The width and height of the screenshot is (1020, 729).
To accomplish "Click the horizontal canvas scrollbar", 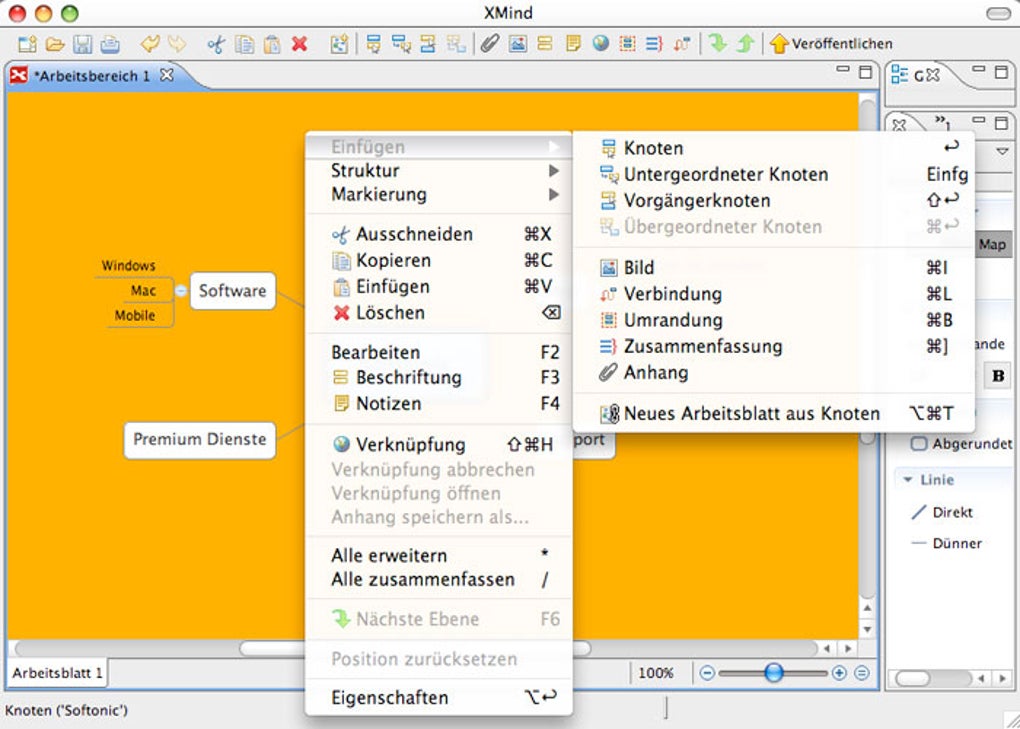I will tap(416, 648).
